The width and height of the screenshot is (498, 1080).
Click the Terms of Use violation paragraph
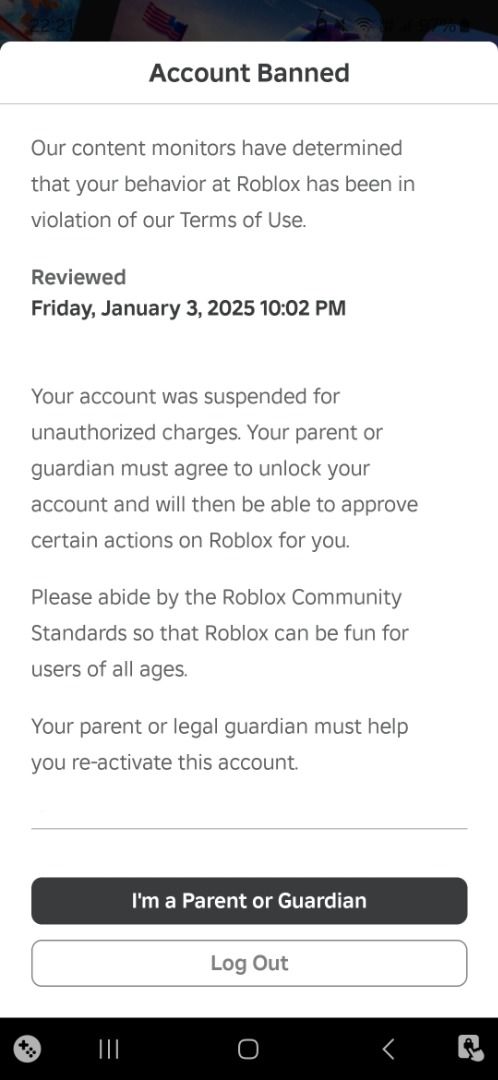pos(222,184)
